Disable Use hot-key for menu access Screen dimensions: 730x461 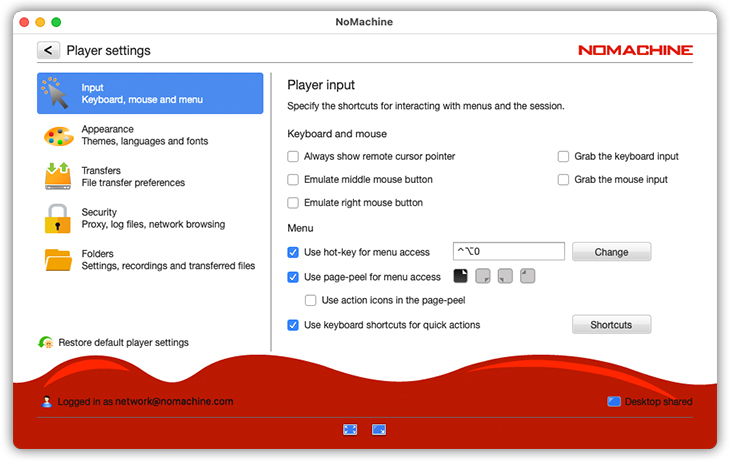pos(293,252)
